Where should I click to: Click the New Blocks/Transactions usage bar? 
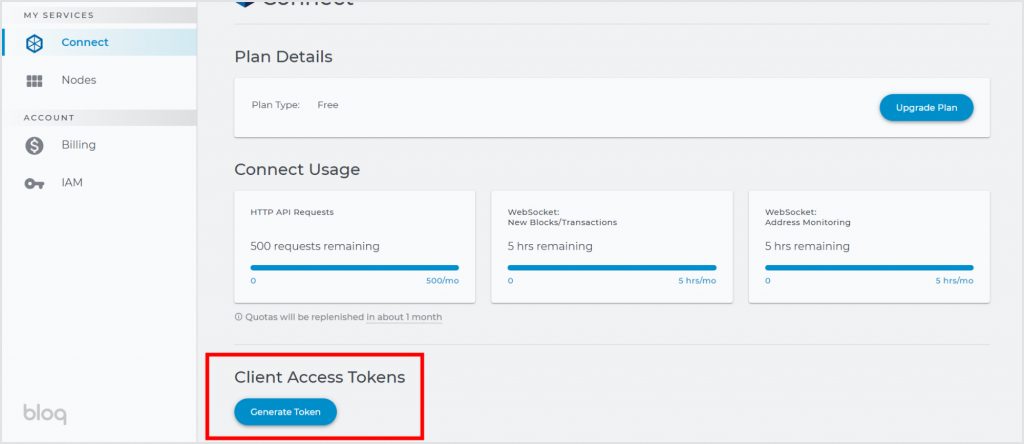[612, 268]
